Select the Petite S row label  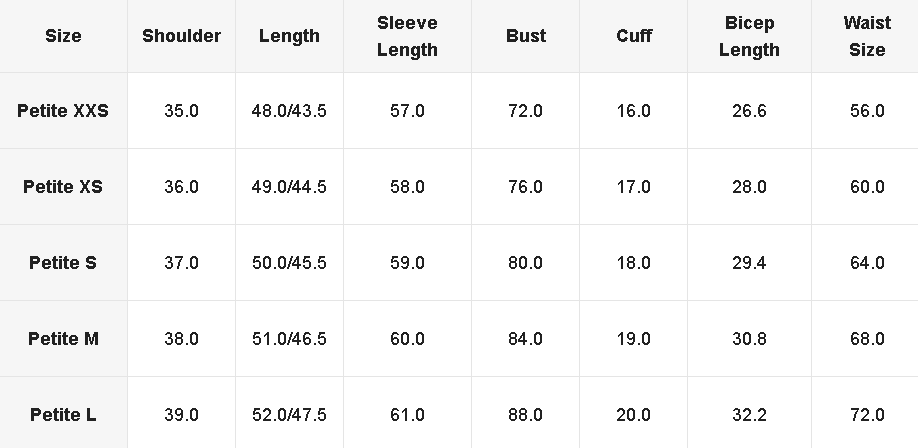tap(63, 263)
